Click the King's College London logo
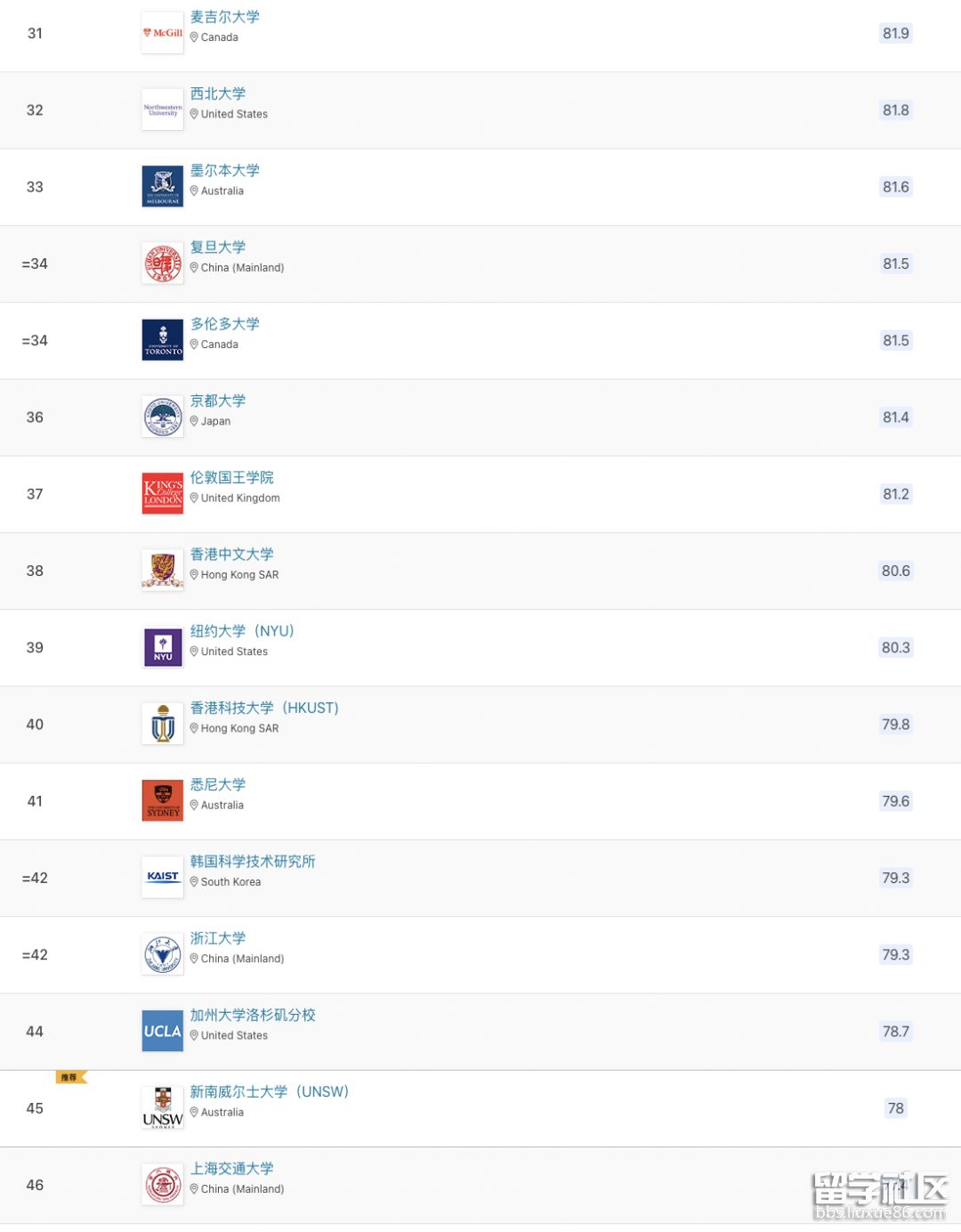961x1232 pixels. click(x=163, y=493)
